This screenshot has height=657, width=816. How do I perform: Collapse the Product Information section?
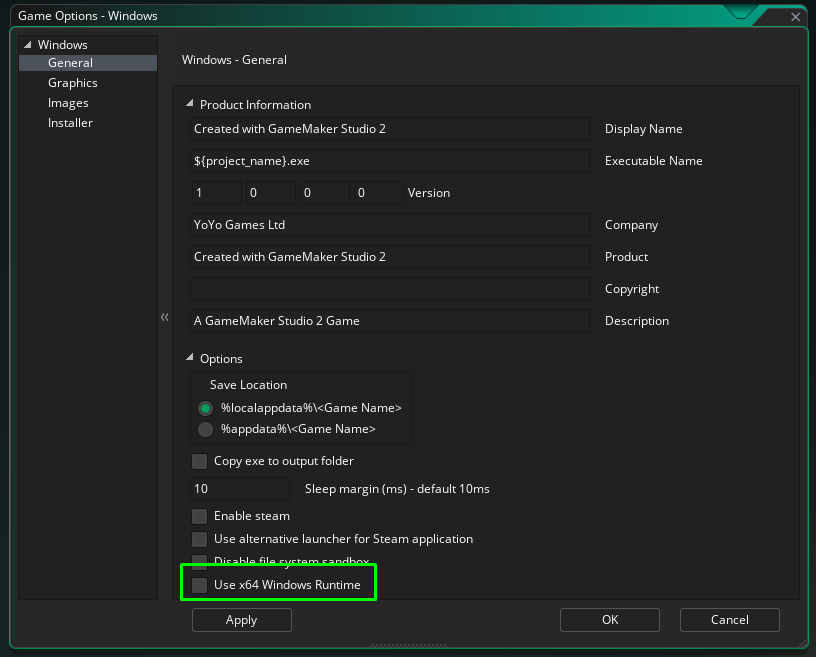tap(188, 102)
